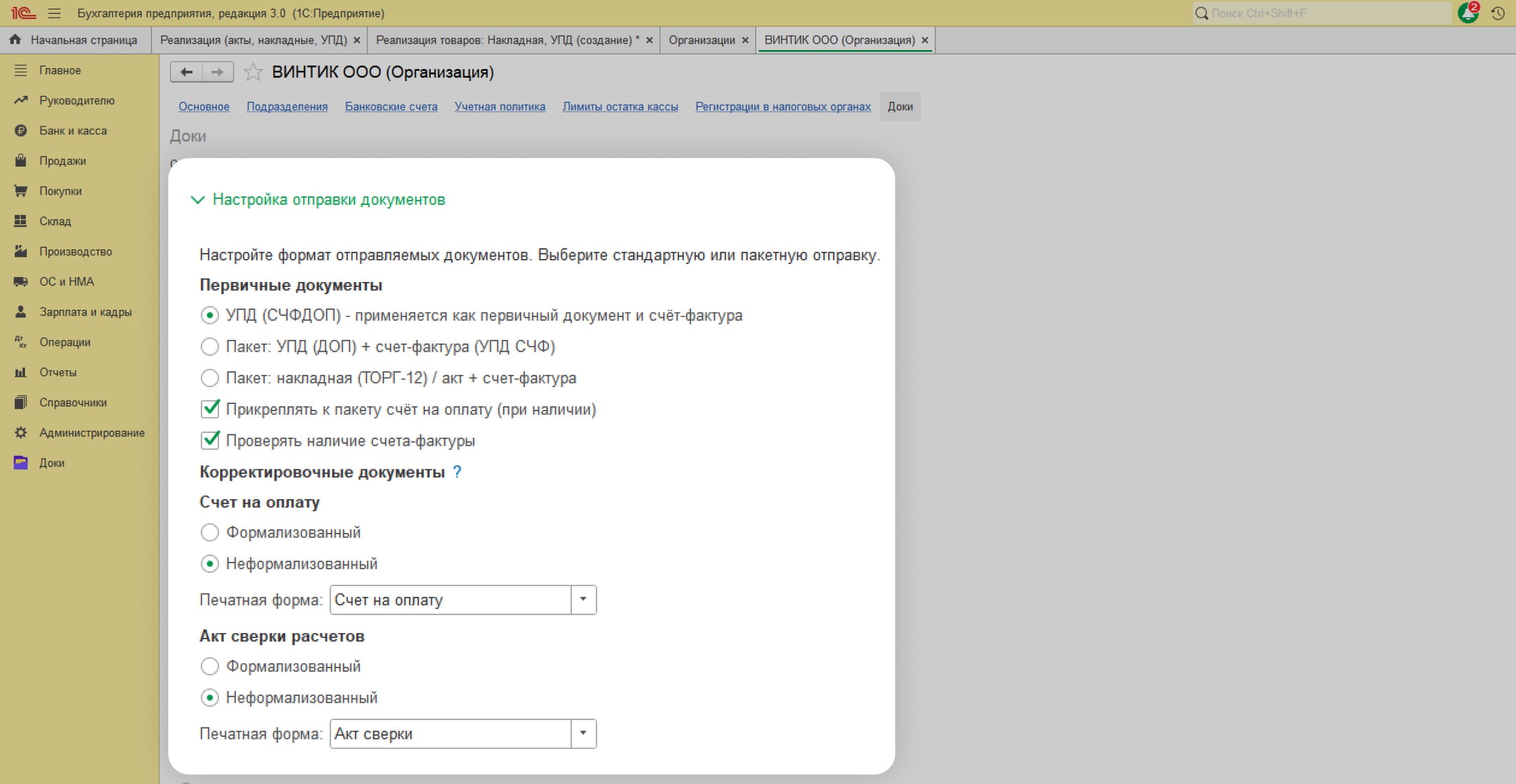Click the back navigation arrow

coord(187,72)
